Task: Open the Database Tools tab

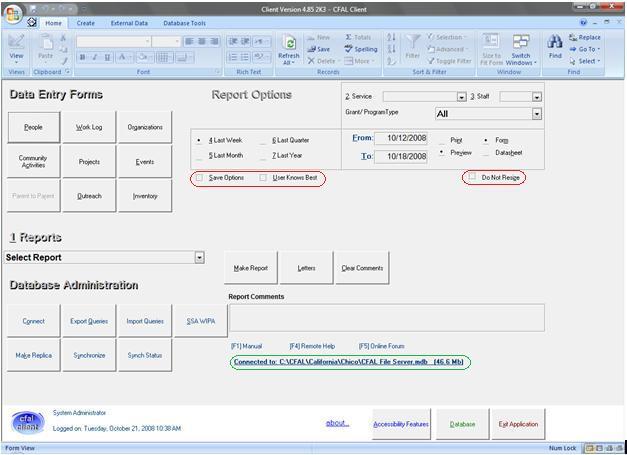Action: [x=184, y=23]
